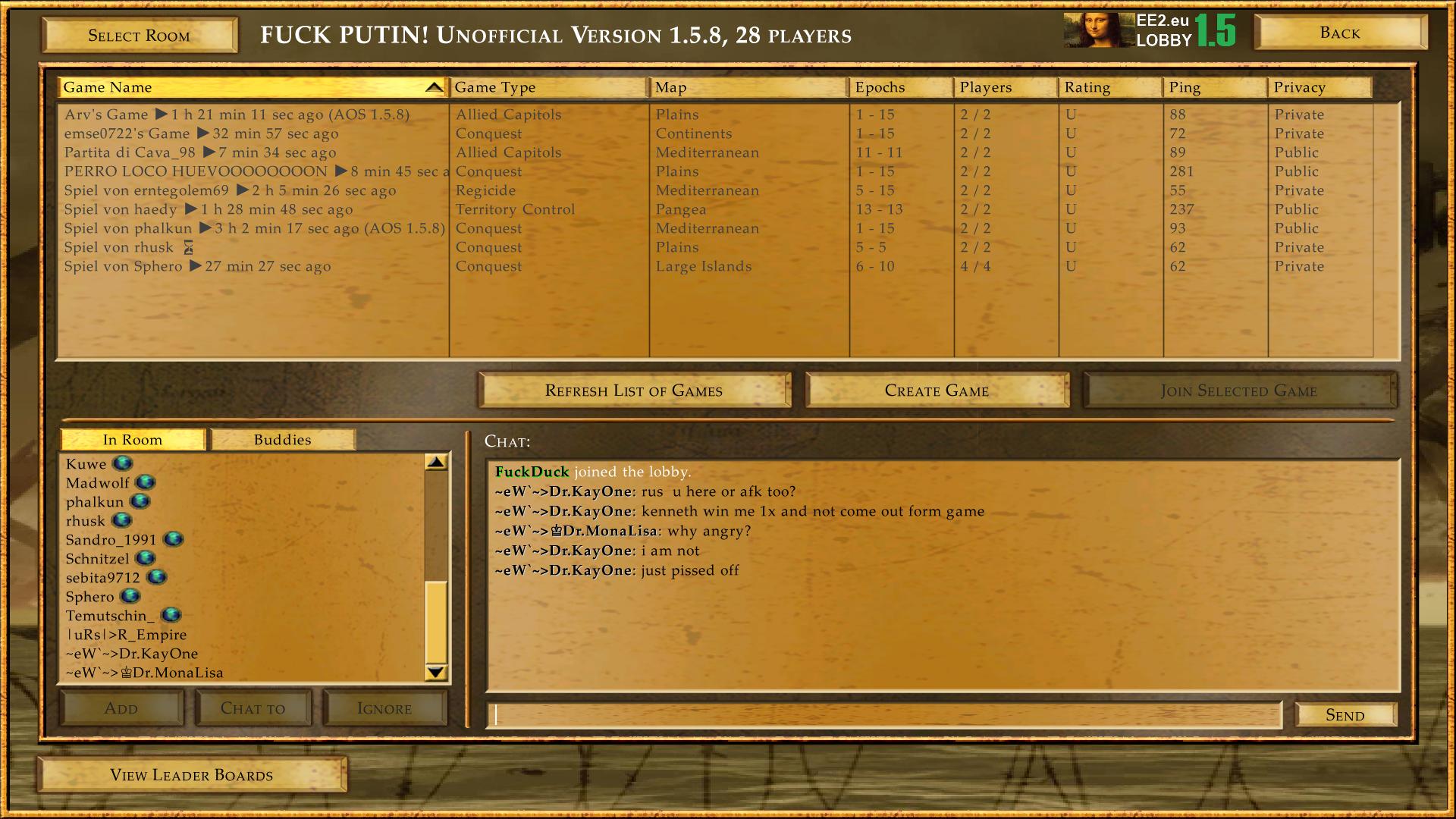Click the Create Game button

point(936,390)
